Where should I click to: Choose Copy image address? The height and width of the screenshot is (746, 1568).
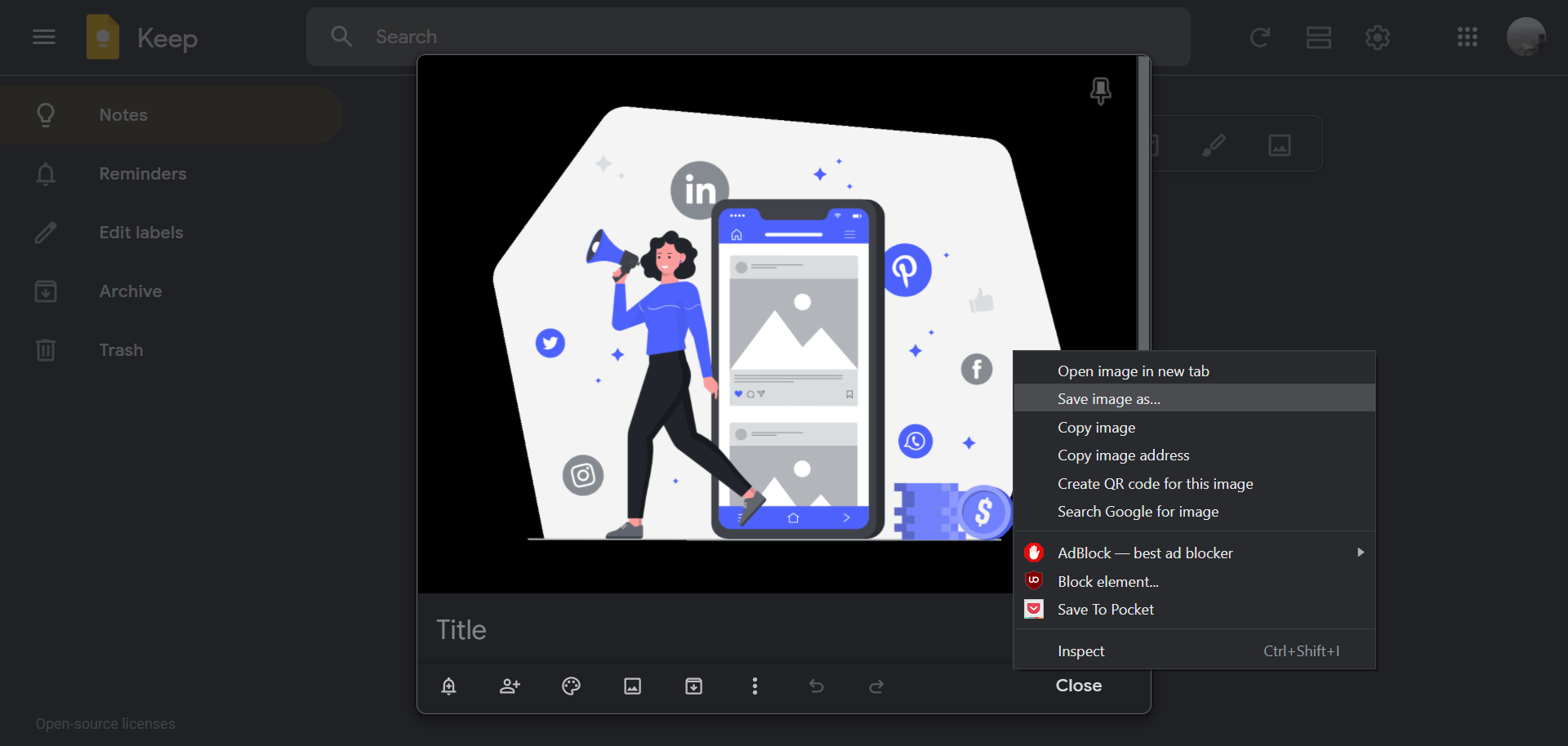coord(1195,455)
